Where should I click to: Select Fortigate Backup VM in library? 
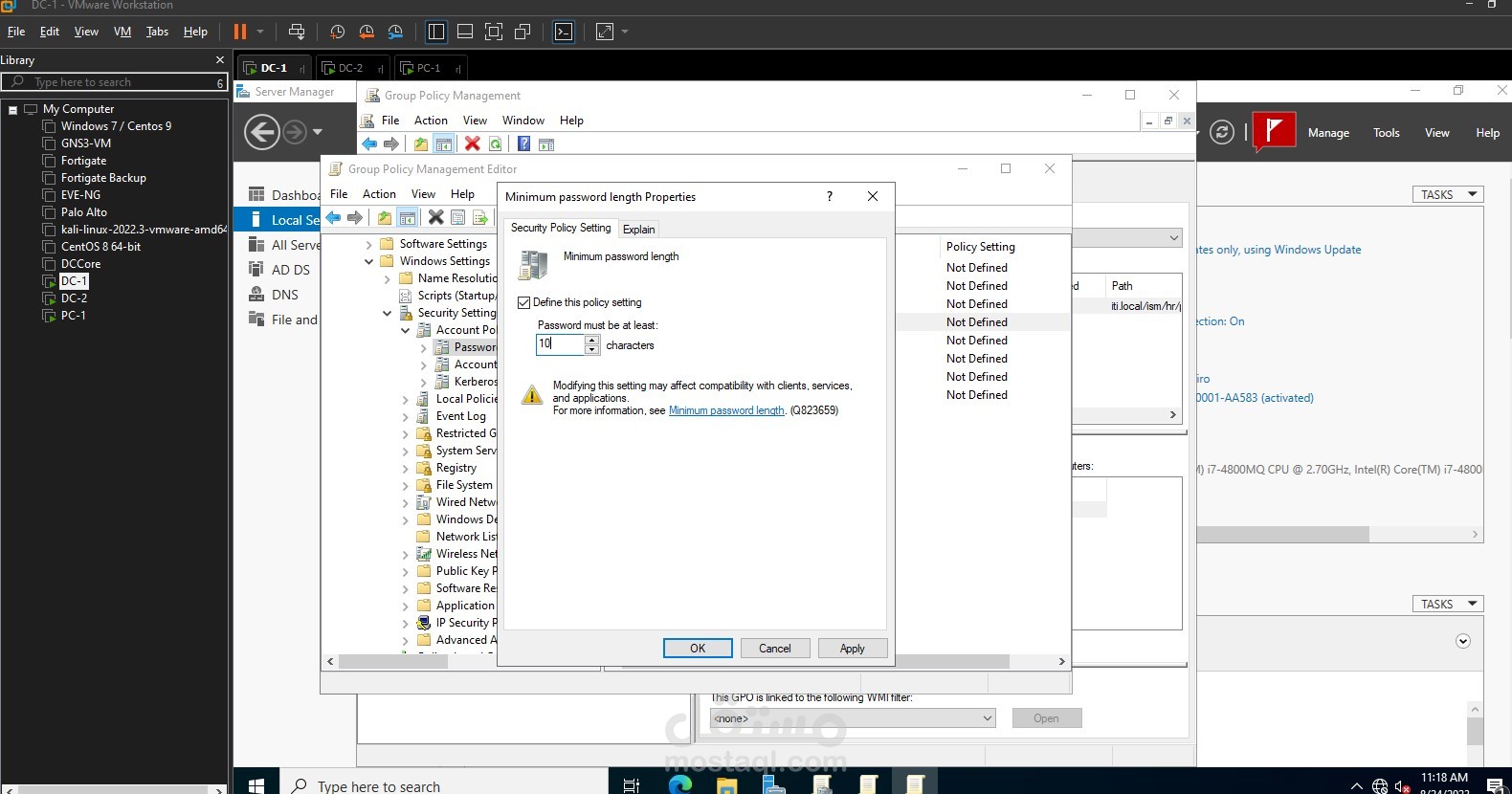pos(103,178)
